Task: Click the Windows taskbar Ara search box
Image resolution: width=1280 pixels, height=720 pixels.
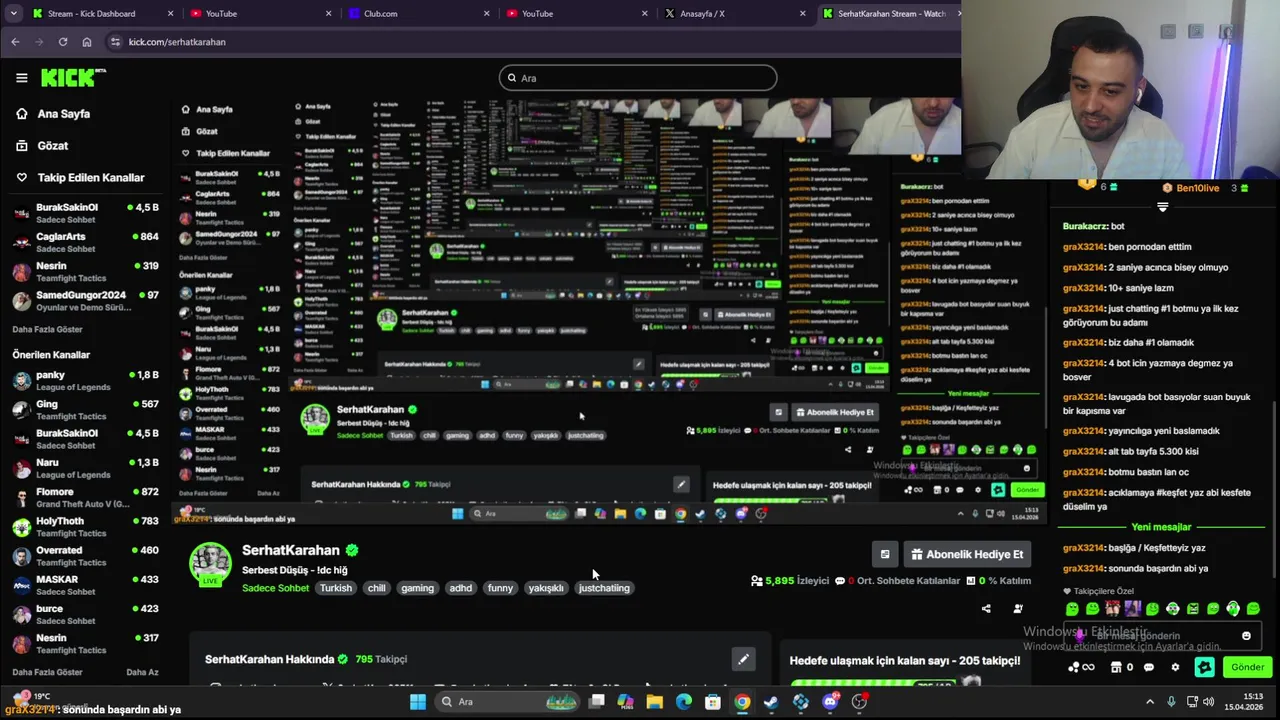Action: click(x=507, y=702)
